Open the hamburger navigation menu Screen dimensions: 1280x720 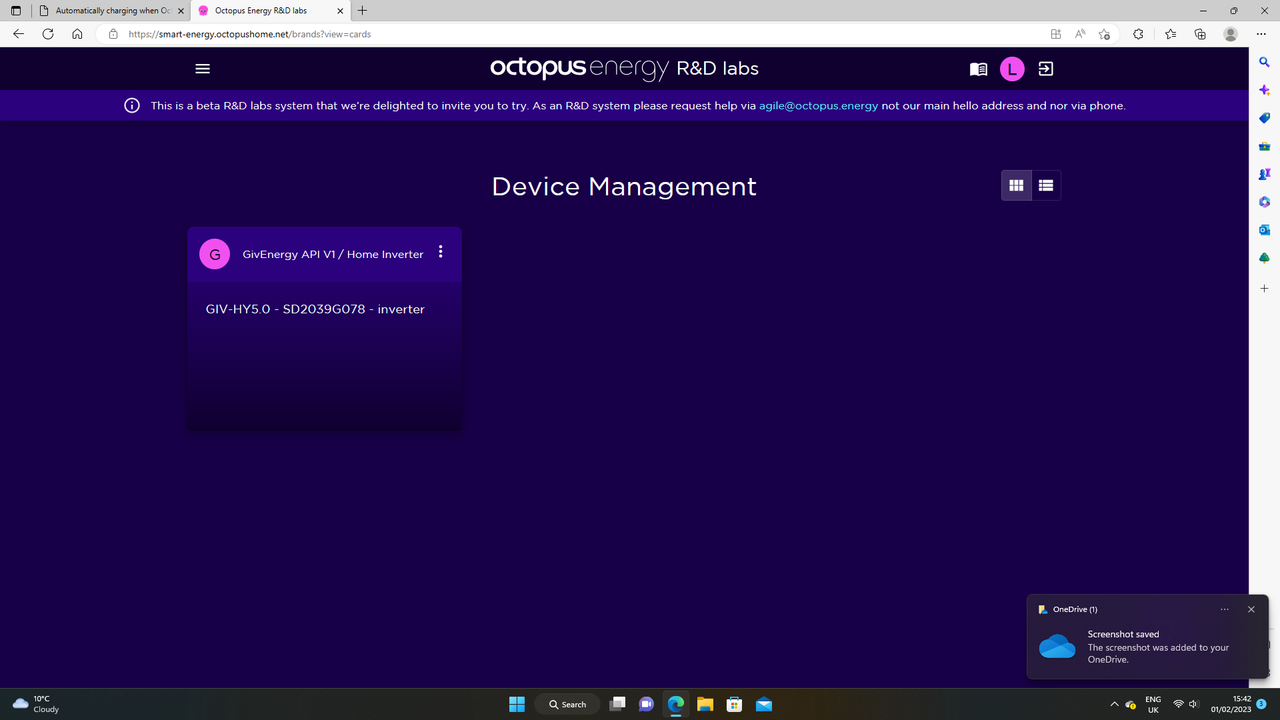[203, 69]
